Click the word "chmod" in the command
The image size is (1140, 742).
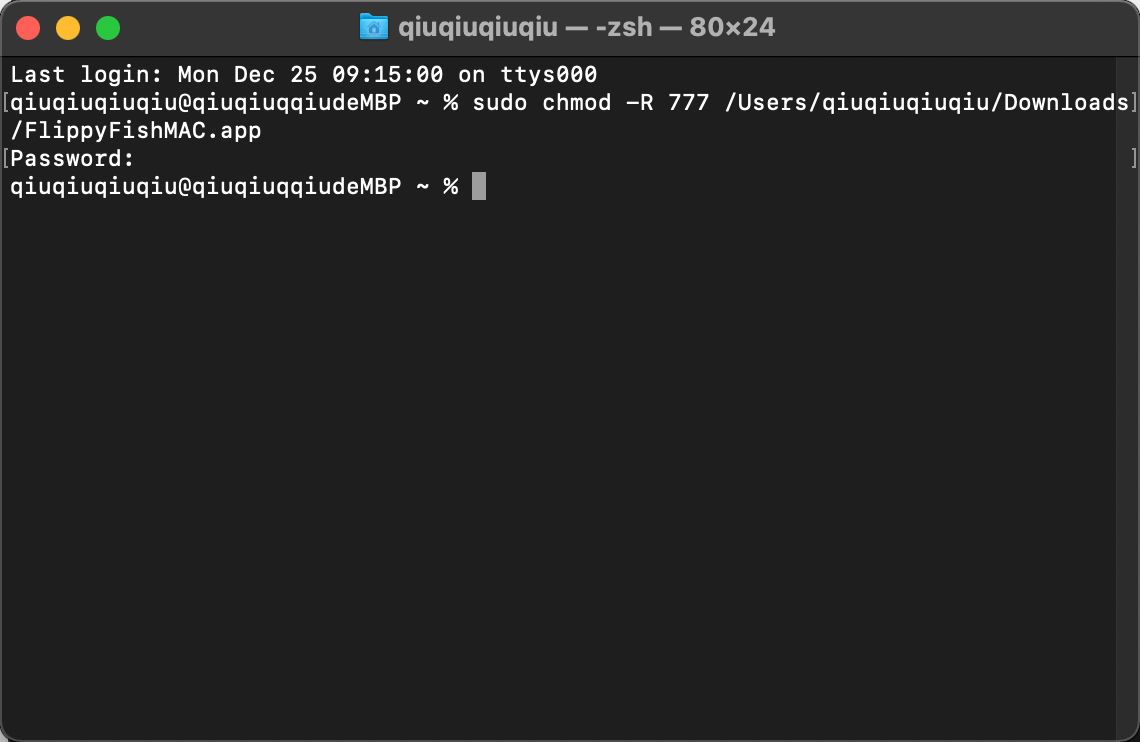[x=577, y=102]
